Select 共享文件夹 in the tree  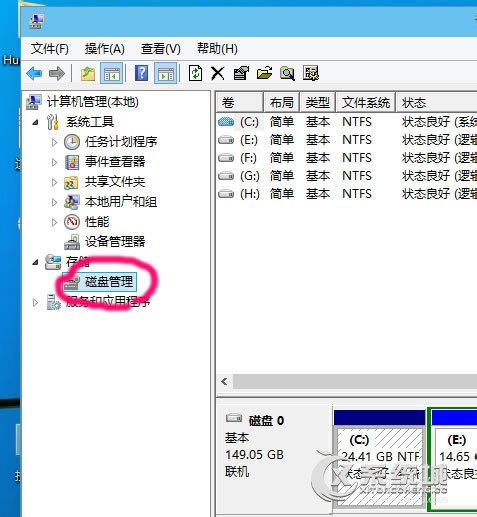tap(115, 182)
